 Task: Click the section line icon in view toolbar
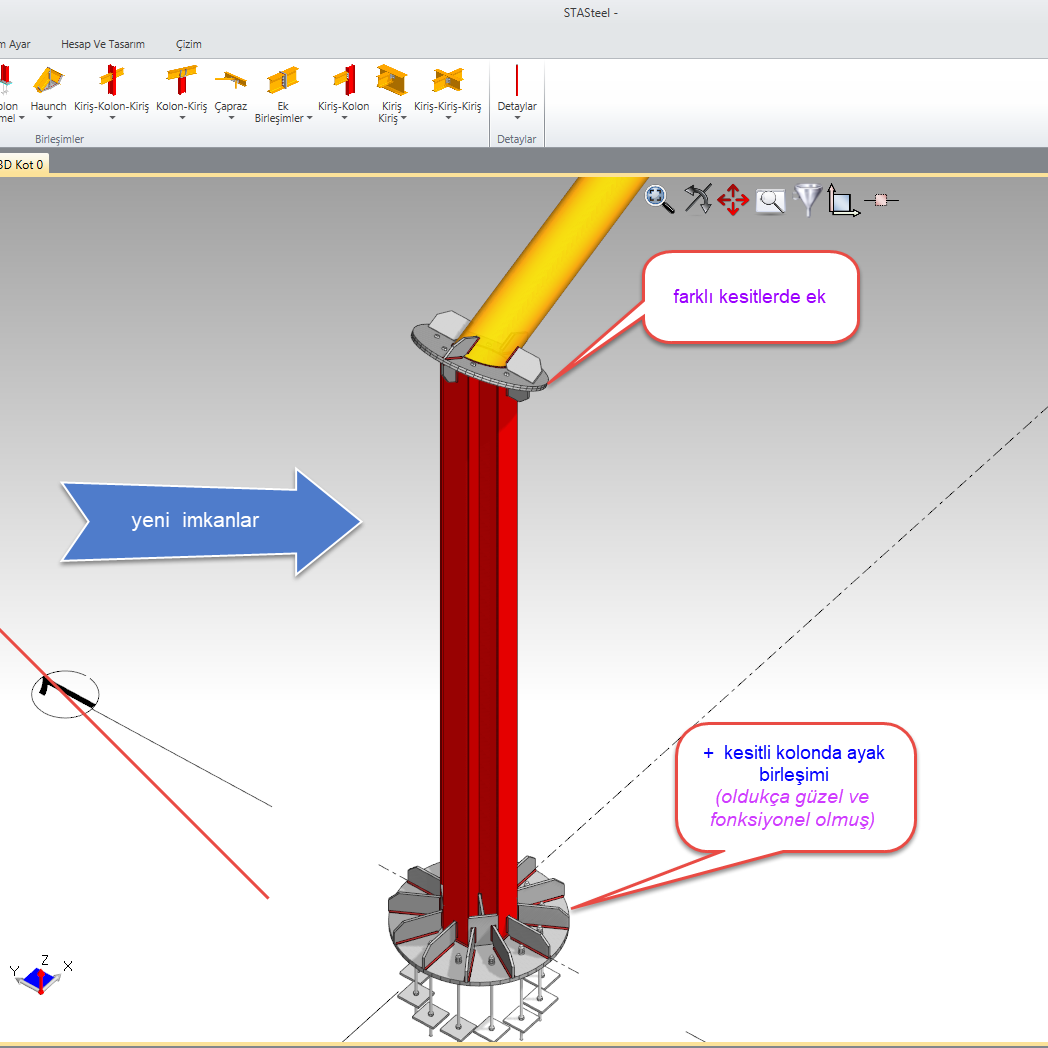(x=881, y=200)
